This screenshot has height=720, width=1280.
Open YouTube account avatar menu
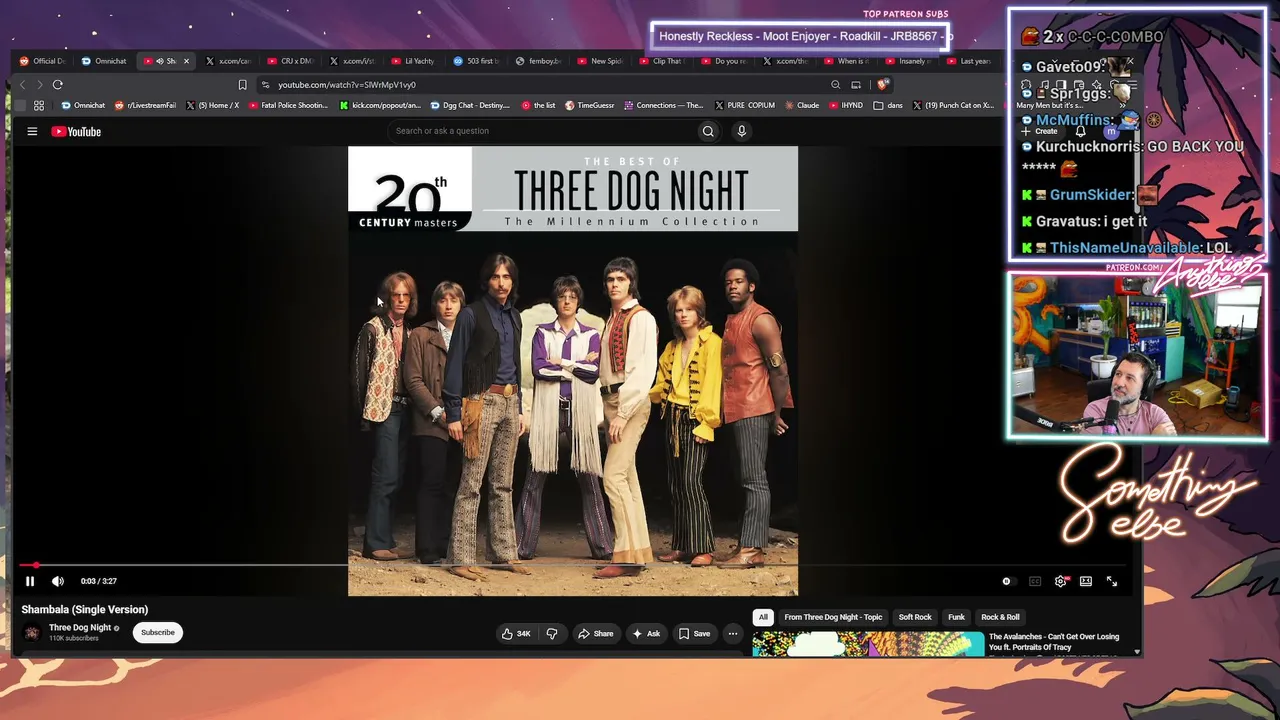(1110, 131)
